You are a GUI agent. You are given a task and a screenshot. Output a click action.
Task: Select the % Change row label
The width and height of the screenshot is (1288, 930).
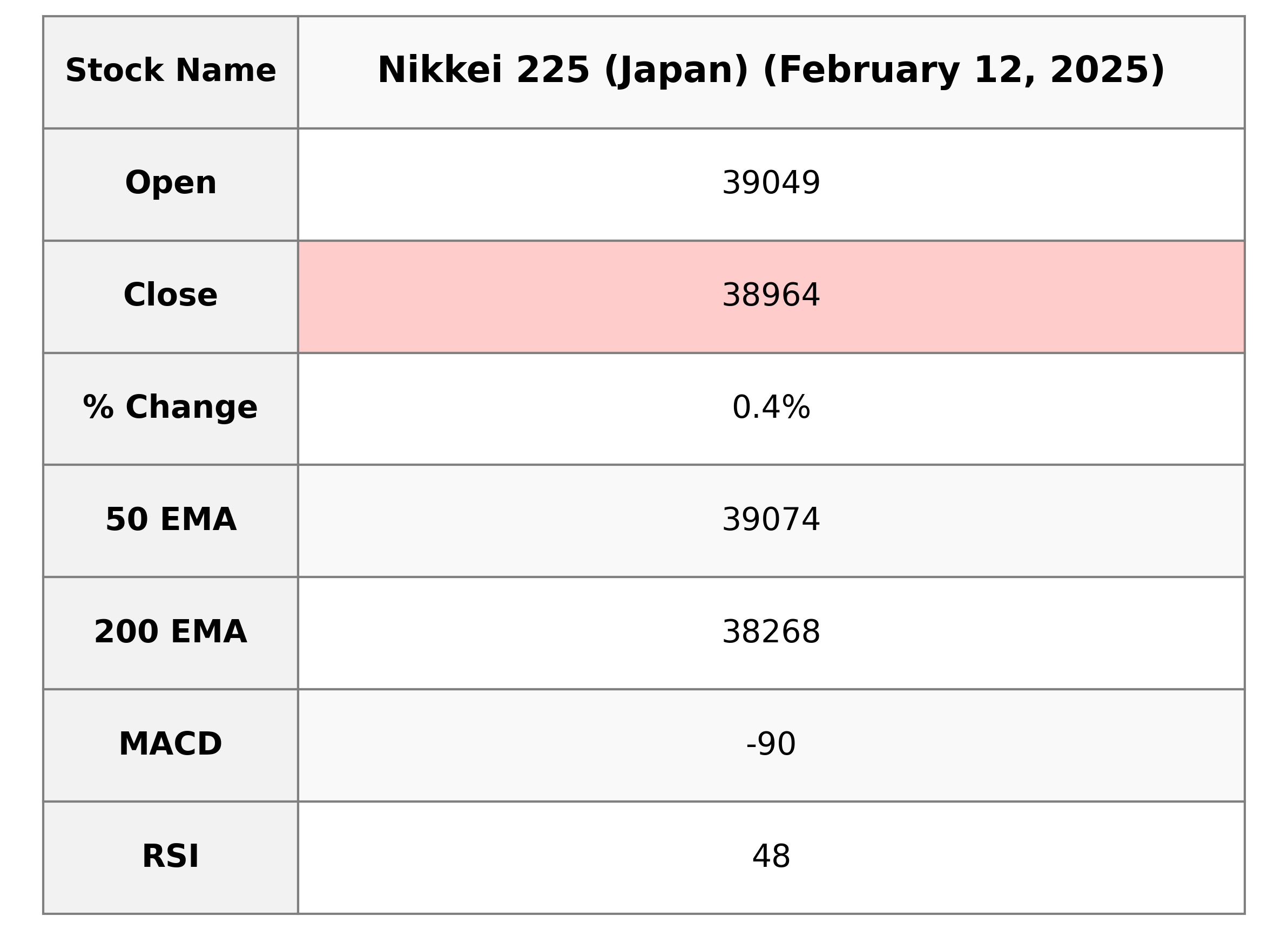[170, 408]
